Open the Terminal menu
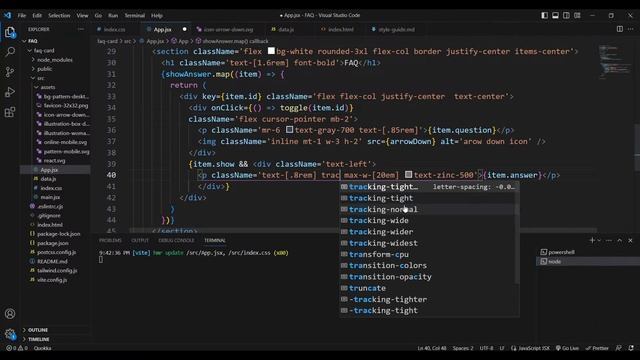This screenshot has height=360, width=640. (x=135, y=16)
